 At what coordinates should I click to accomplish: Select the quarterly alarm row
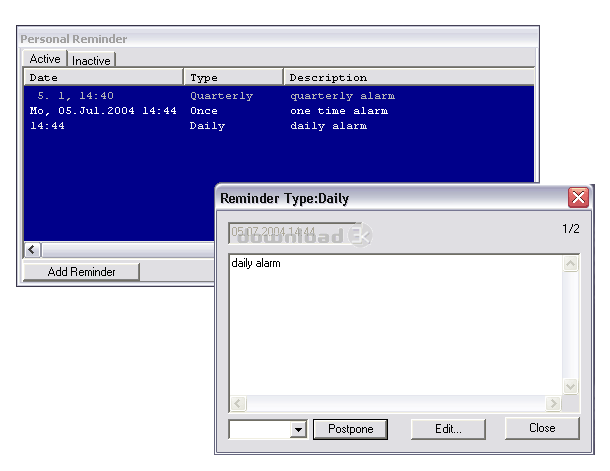point(279,96)
